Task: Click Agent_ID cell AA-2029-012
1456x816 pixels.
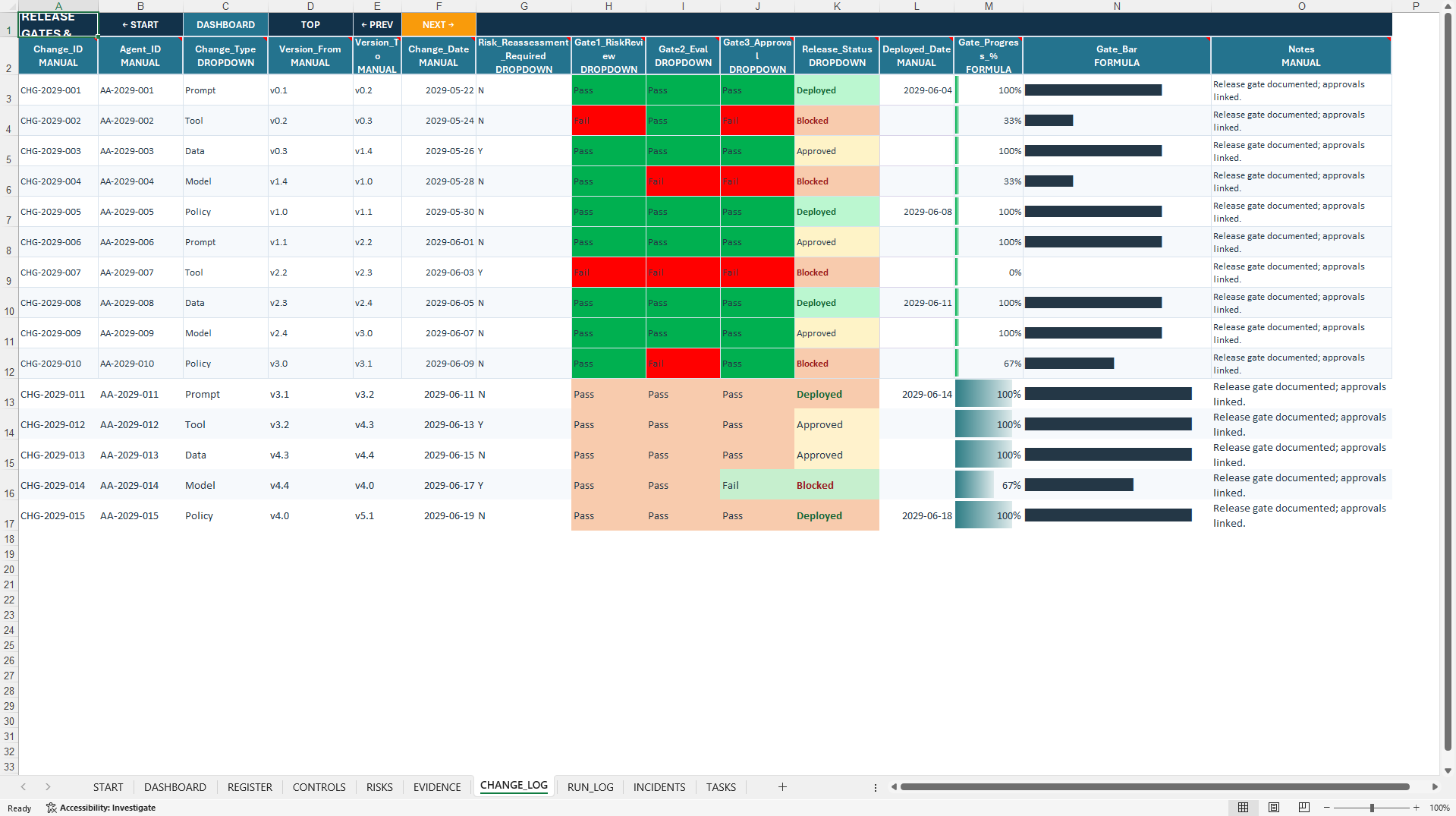Action: [x=140, y=424]
